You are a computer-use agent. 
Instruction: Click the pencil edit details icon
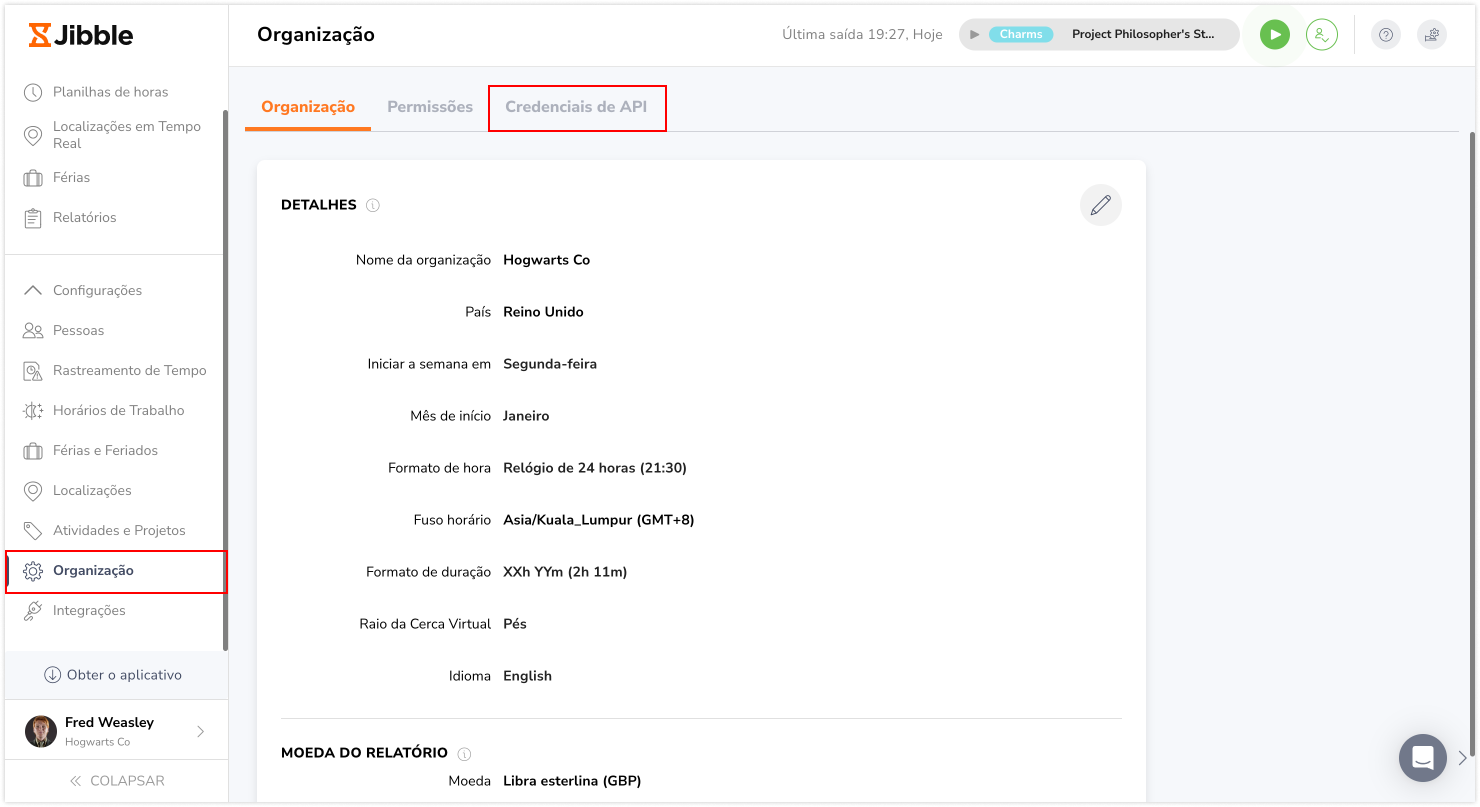pos(1101,205)
